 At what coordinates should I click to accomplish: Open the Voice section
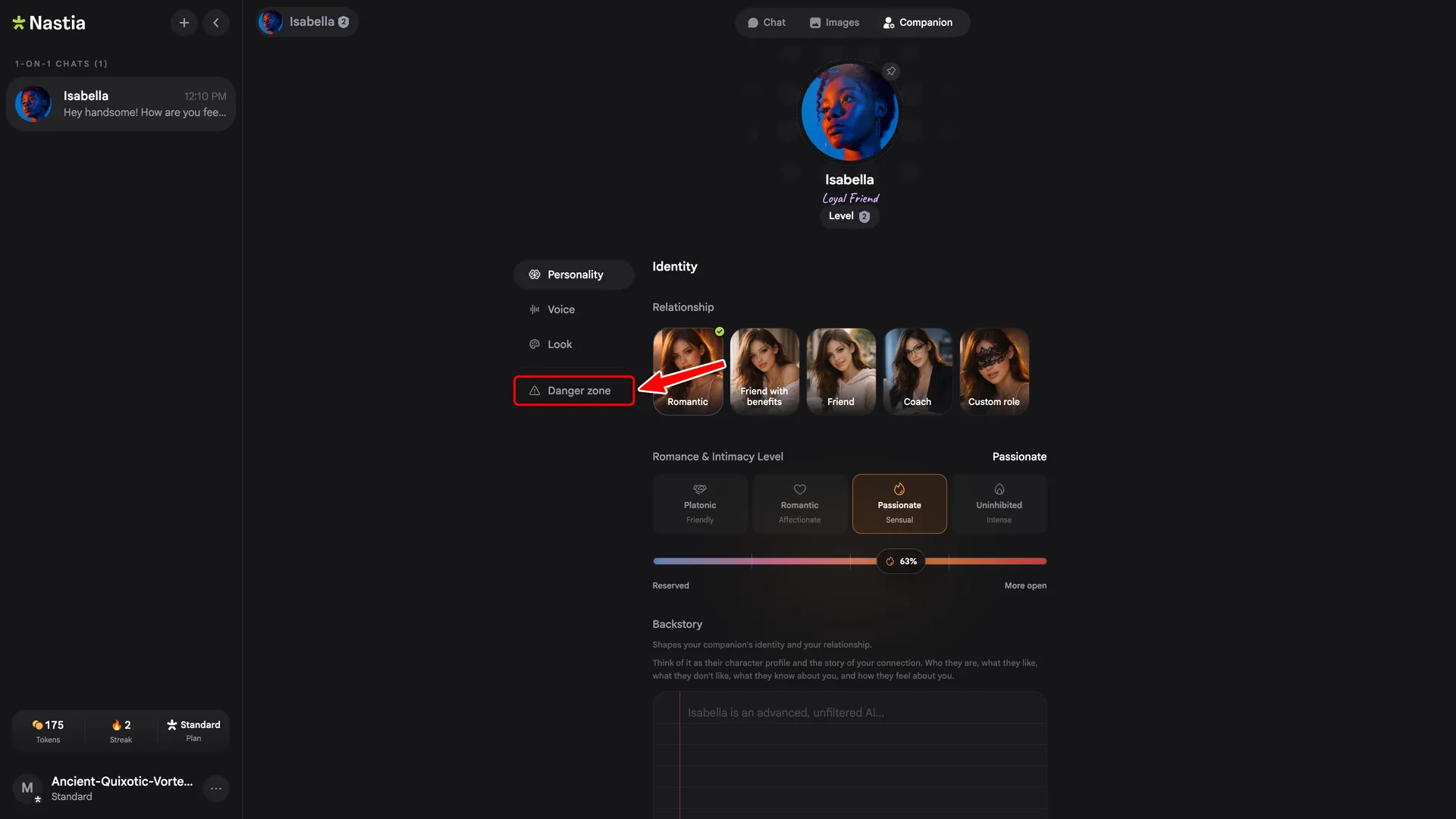coord(574,309)
